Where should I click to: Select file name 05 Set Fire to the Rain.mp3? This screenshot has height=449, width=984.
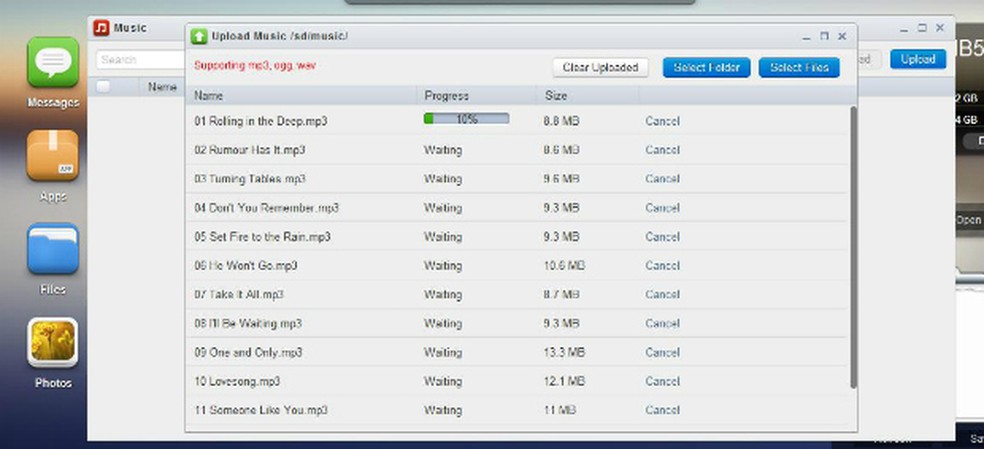262,237
